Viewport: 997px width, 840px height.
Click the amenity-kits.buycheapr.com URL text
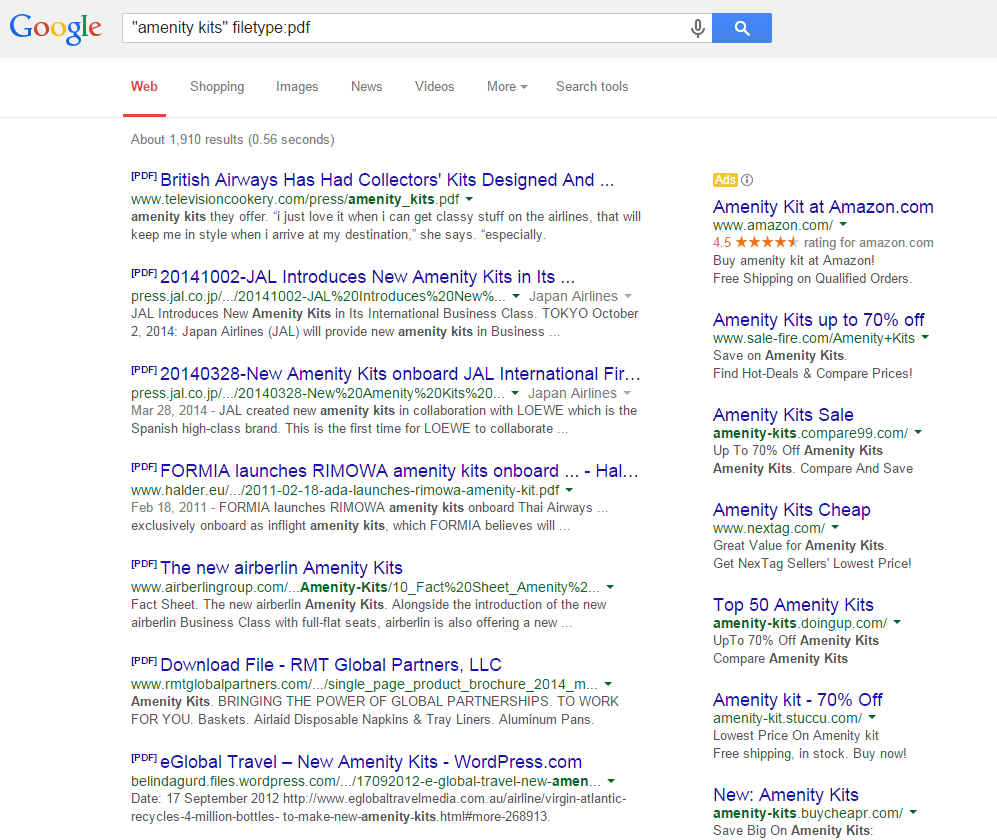808,813
